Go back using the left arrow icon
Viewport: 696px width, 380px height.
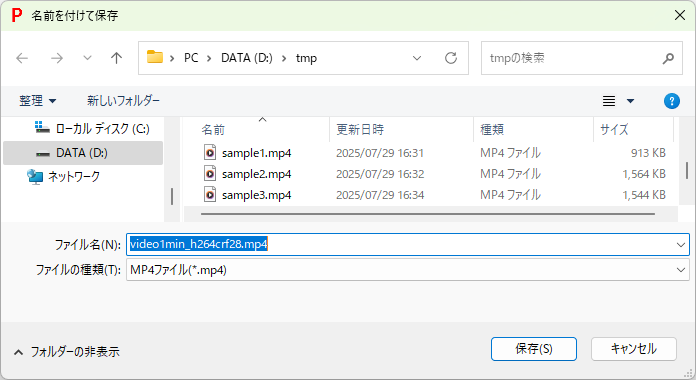[22, 58]
